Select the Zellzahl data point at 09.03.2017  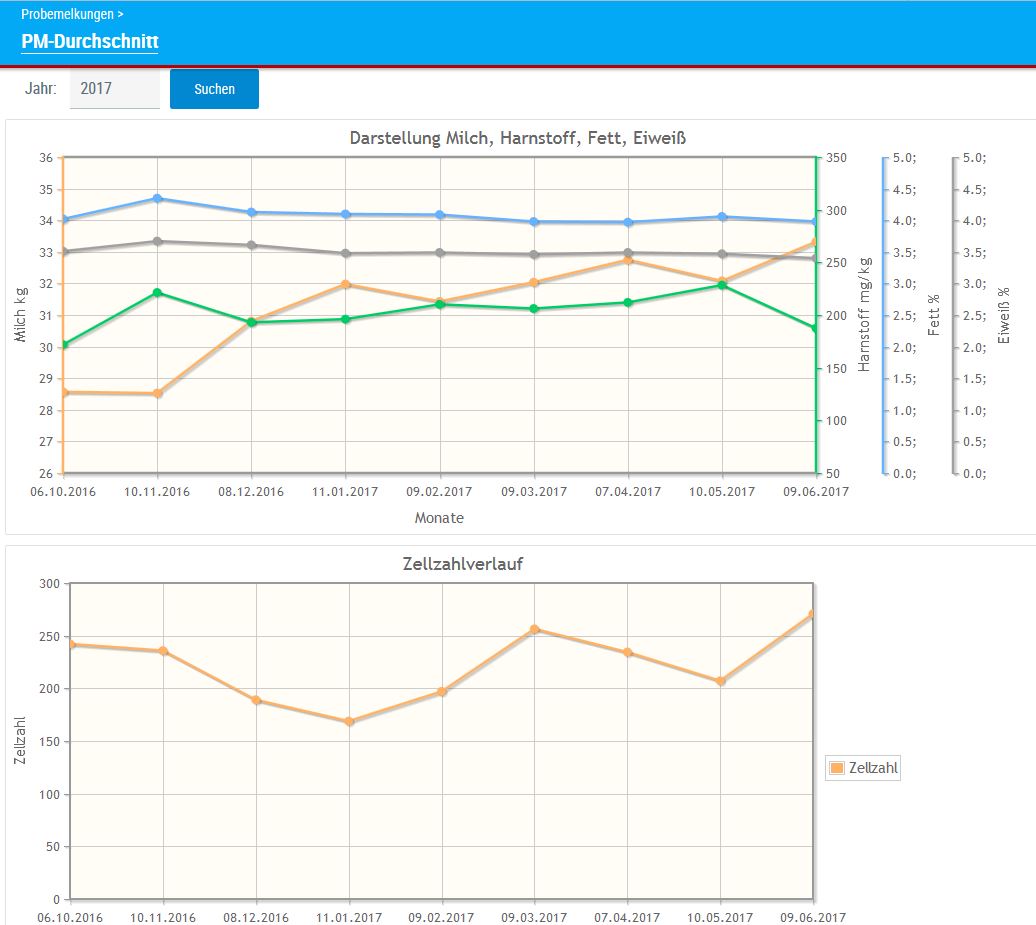pos(535,629)
